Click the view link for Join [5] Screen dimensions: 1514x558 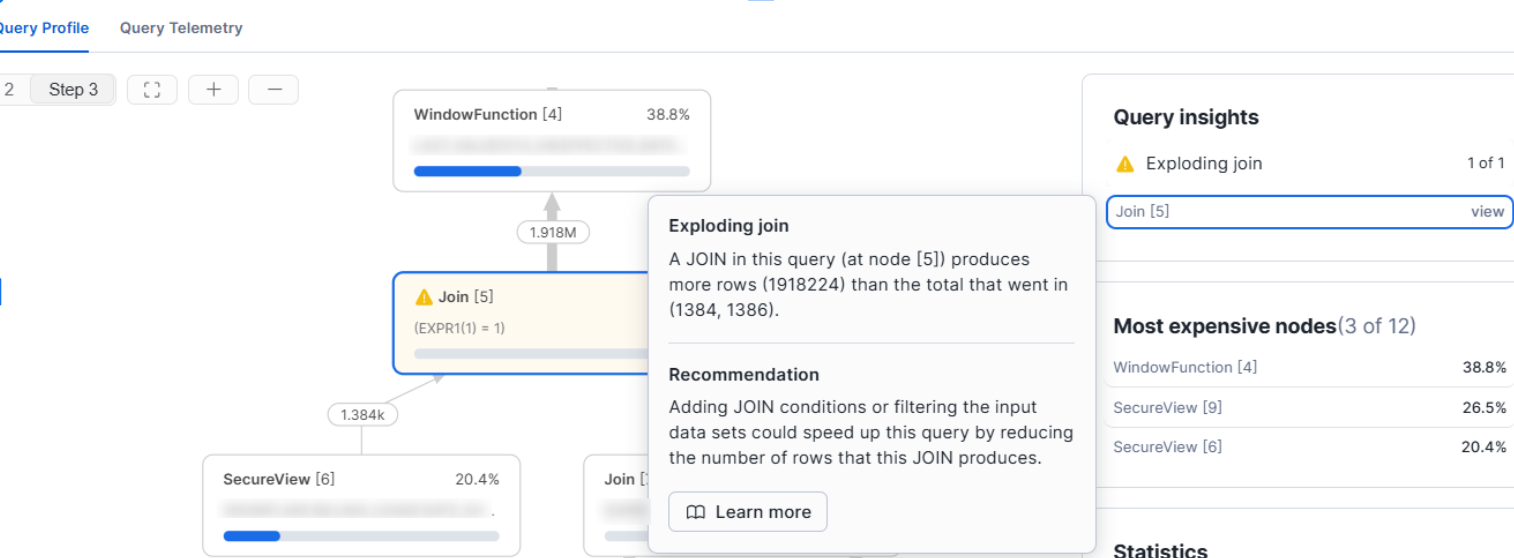(x=1487, y=211)
